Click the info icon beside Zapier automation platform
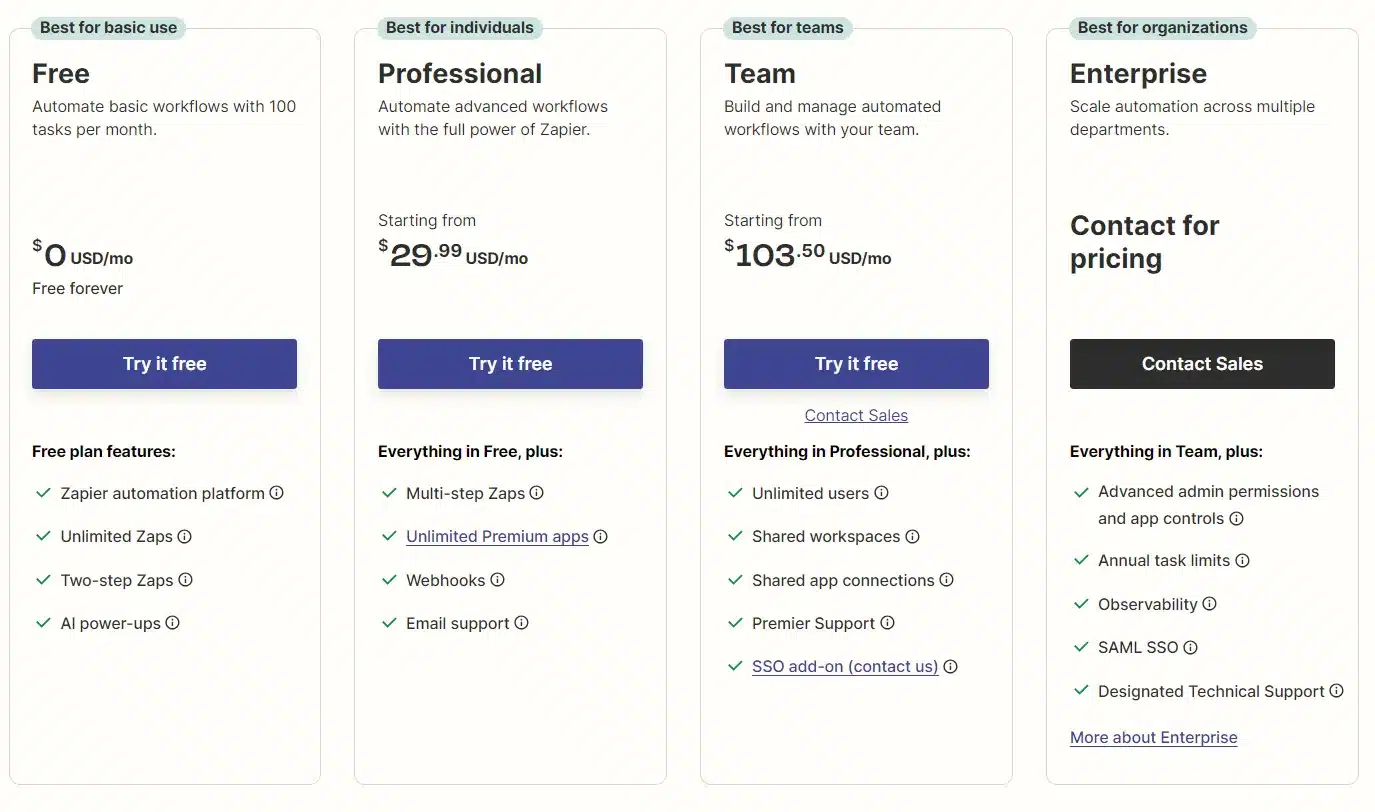The image size is (1375, 812). (x=278, y=493)
